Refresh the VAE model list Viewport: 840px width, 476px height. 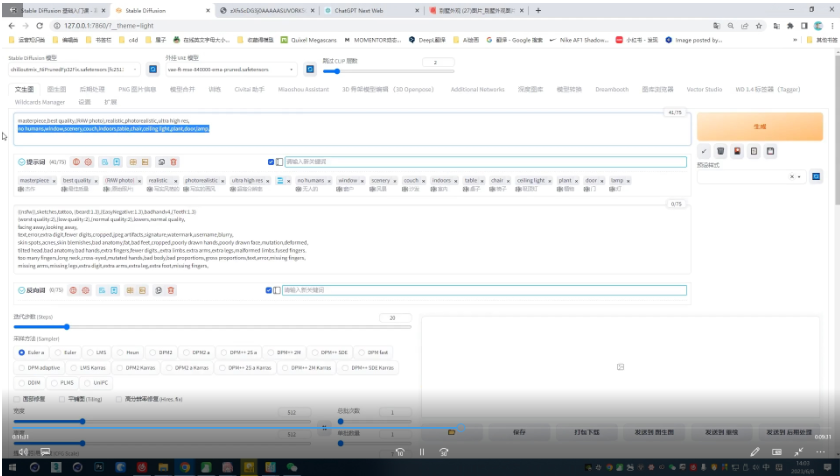(310, 69)
